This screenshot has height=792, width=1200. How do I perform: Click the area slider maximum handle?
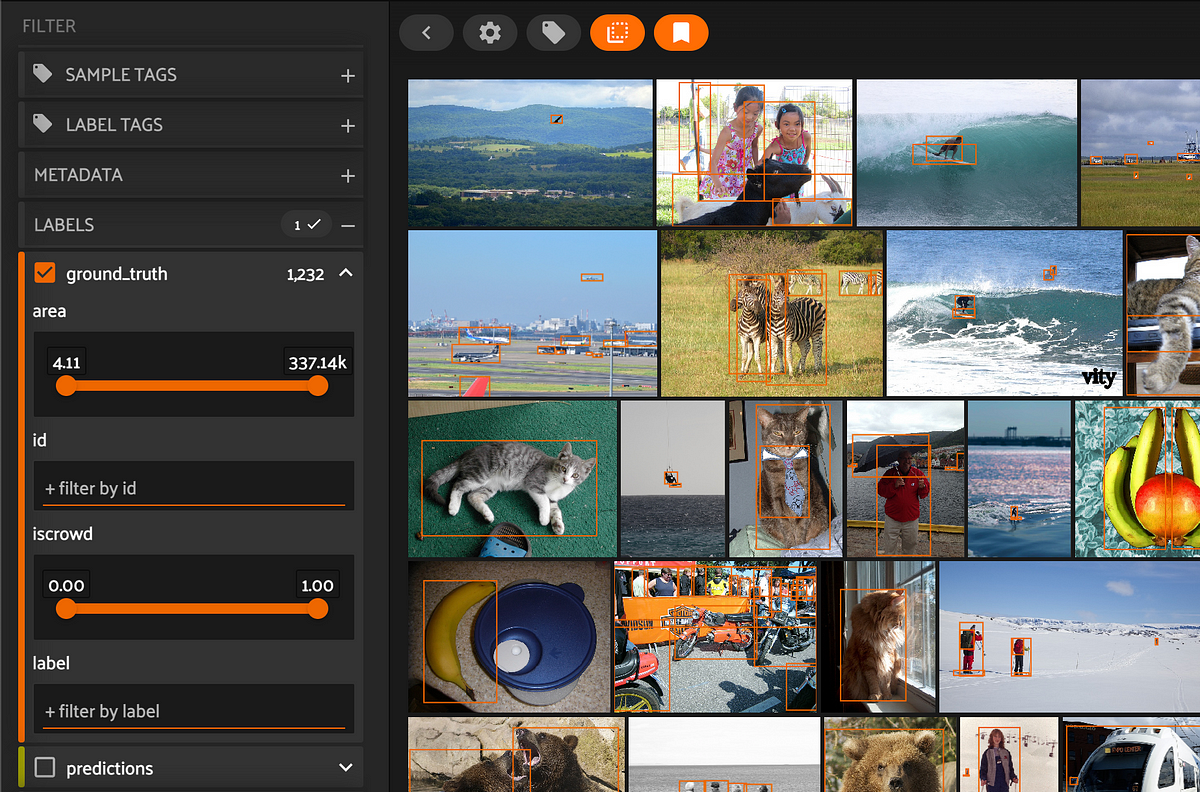(318, 386)
